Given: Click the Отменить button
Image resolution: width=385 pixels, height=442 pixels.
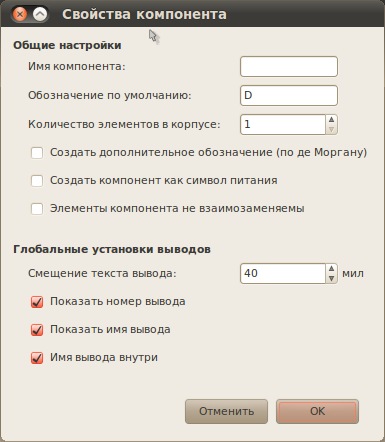Looking at the screenshot, I should [226, 411].
